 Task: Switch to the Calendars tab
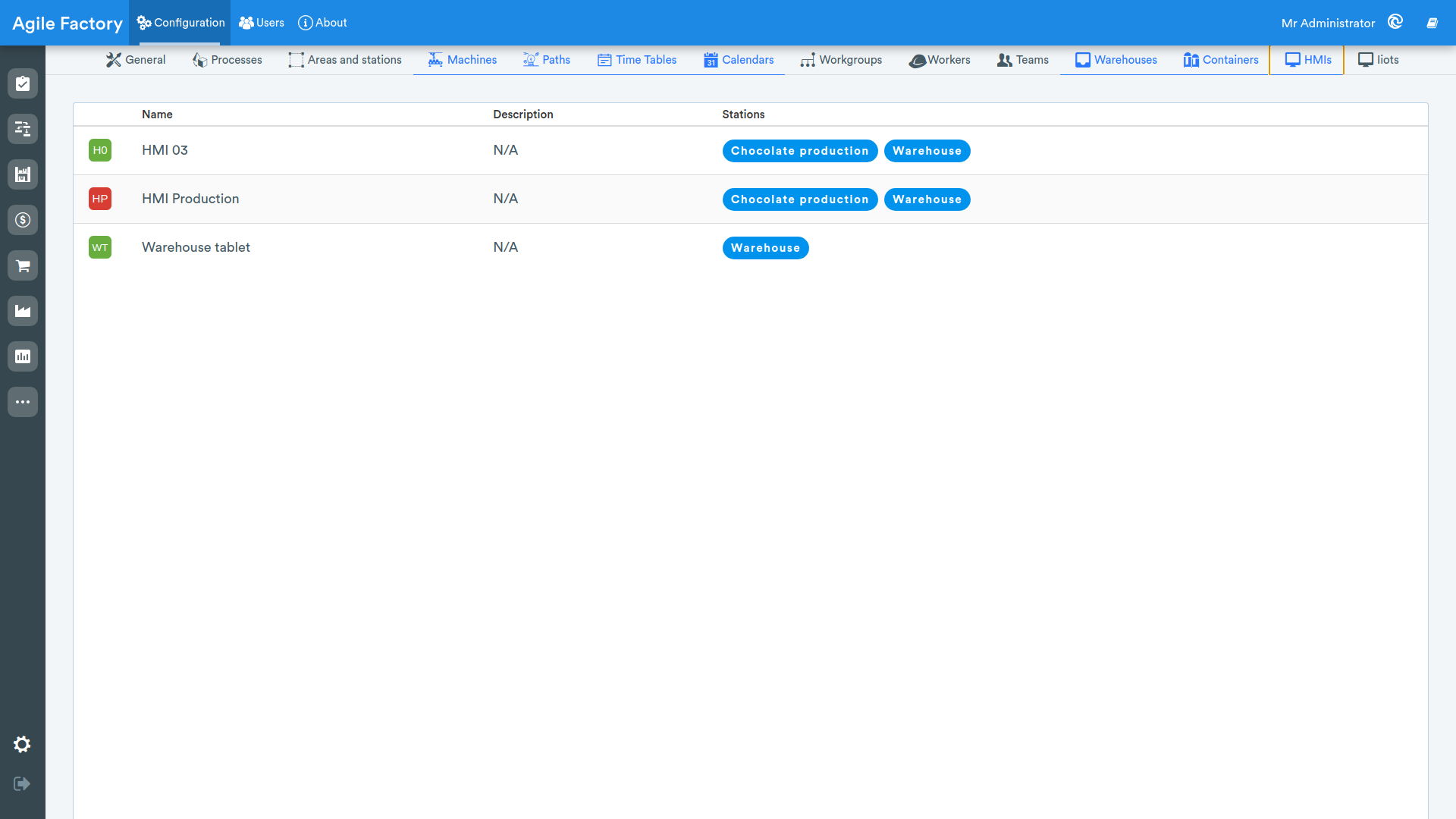[x=739, y=60]
